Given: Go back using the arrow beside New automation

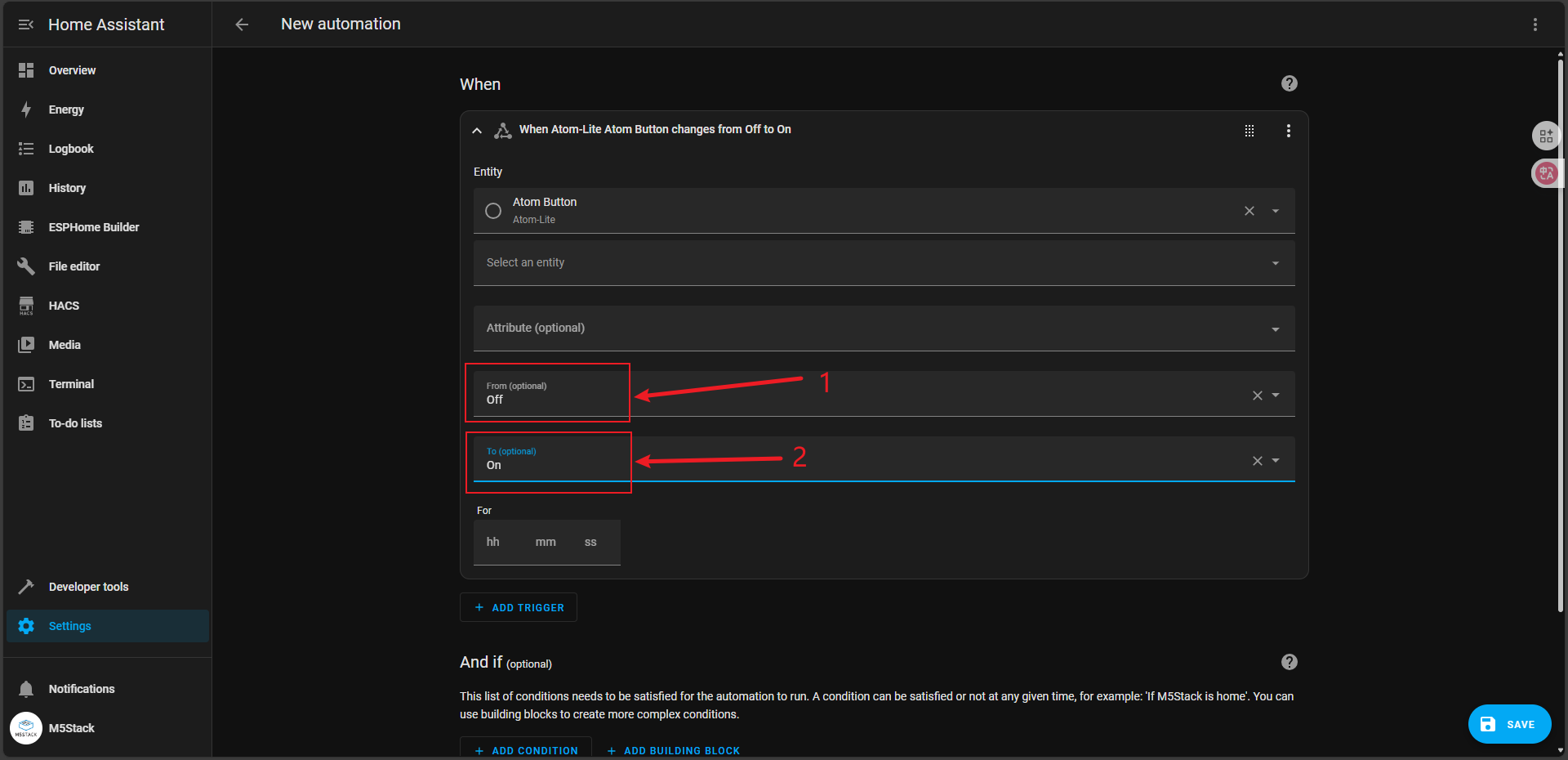Looking at the screenshot, I should tap(242, 25).
